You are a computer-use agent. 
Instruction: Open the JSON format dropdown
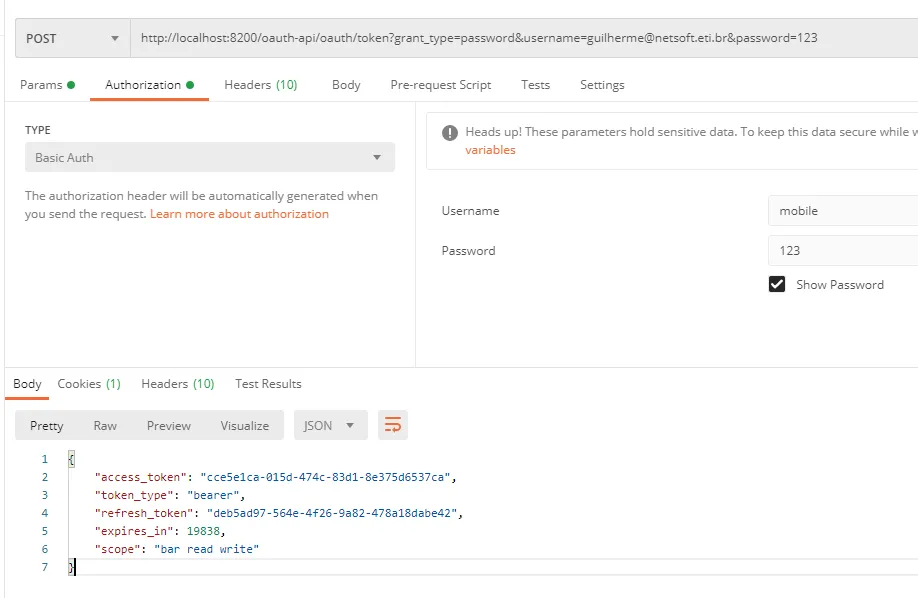[x=330, y=425]
